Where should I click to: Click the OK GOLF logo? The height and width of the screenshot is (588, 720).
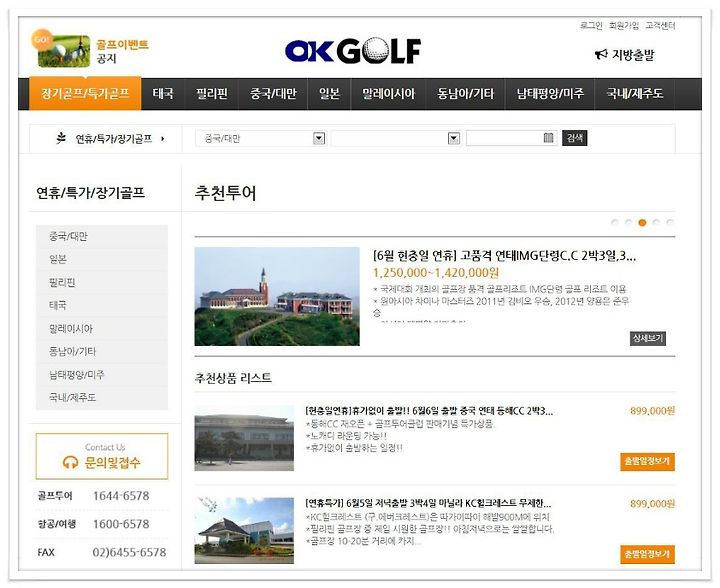[353, 51]
